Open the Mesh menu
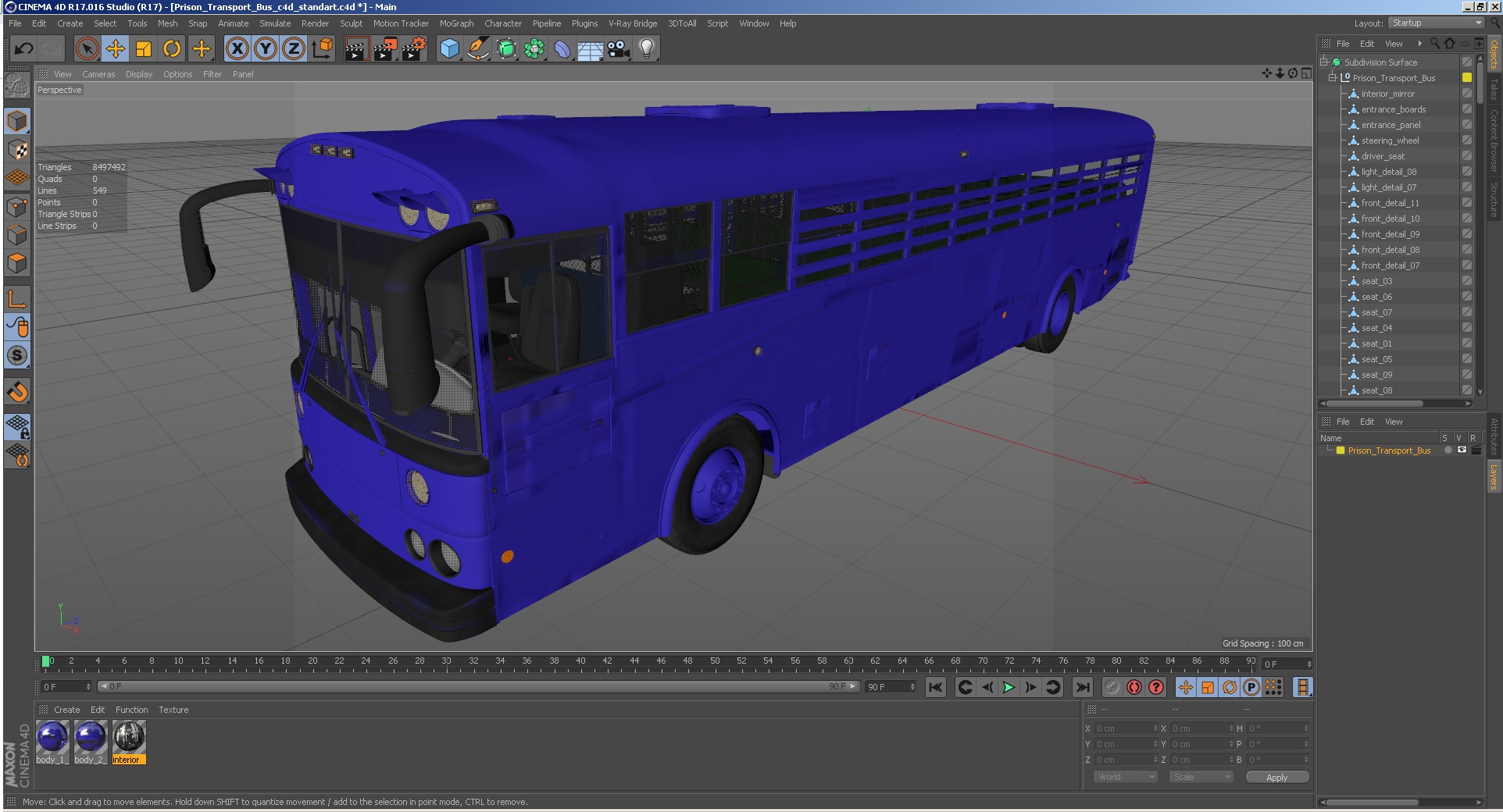The height and width of the screenshot is (812, 1503). (167, 23)
